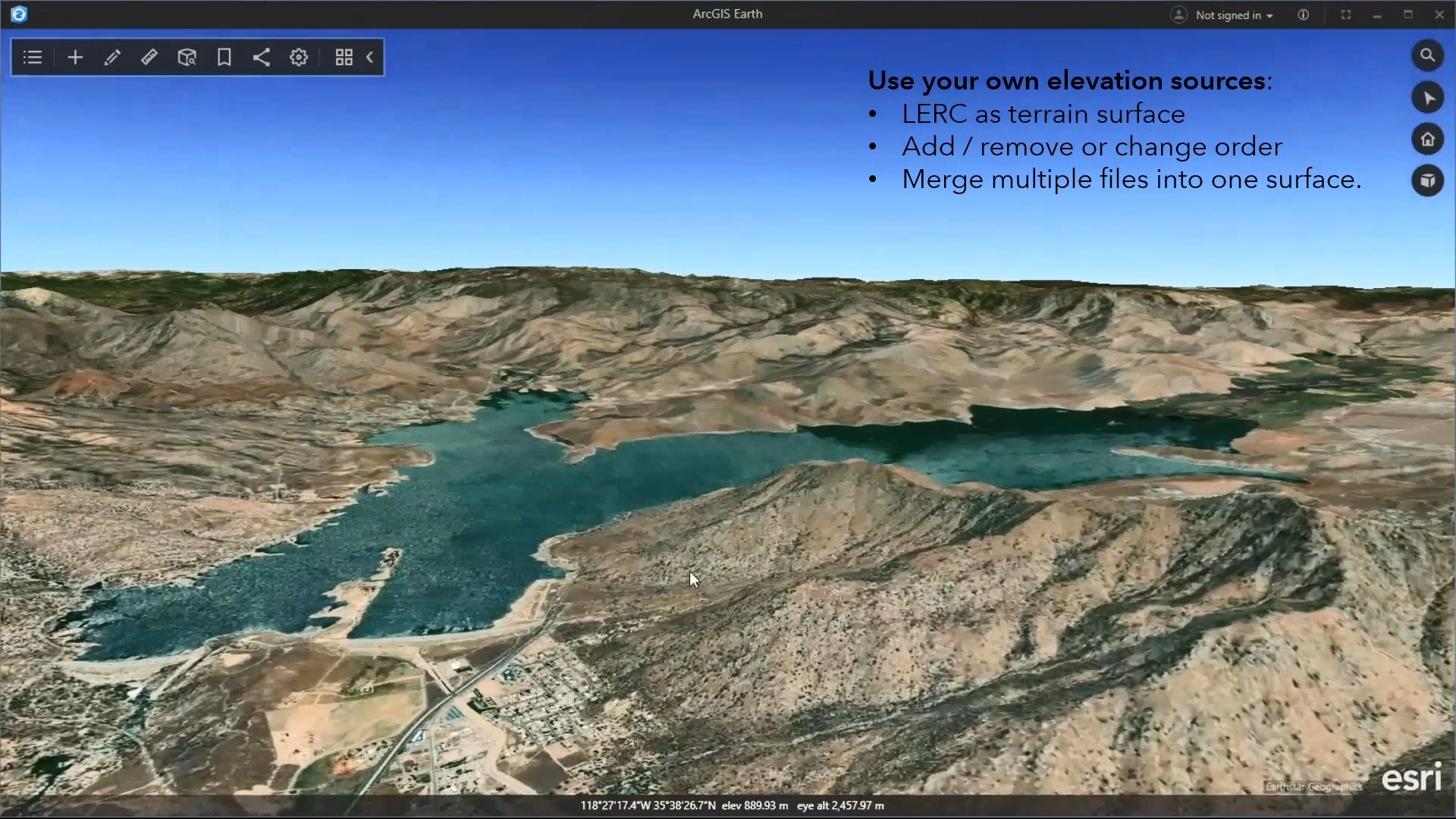Go to the Home view
Screen dimensions: 1456x819
coord(1427,140)
